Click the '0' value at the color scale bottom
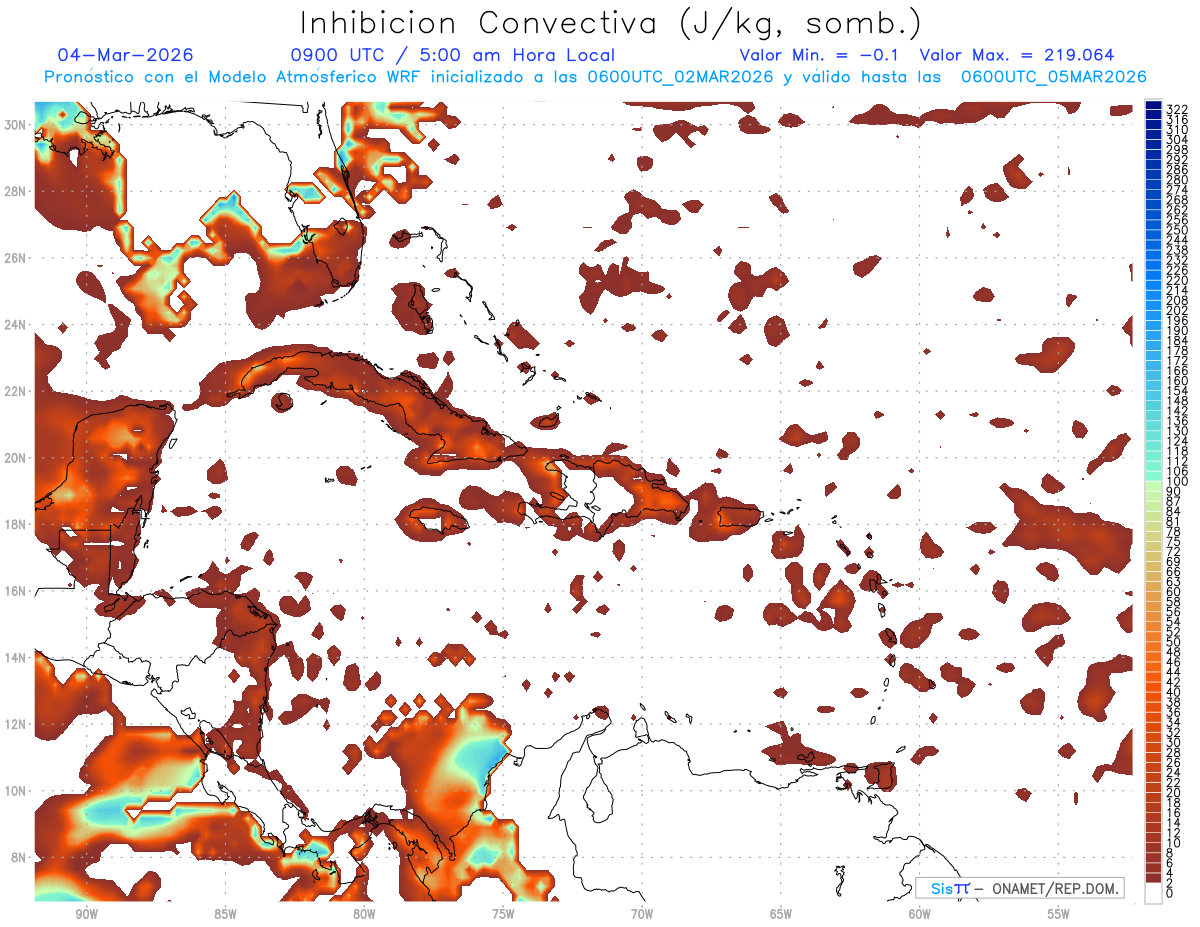This screenshot has height=927, width=1200. coord(1170,893)
